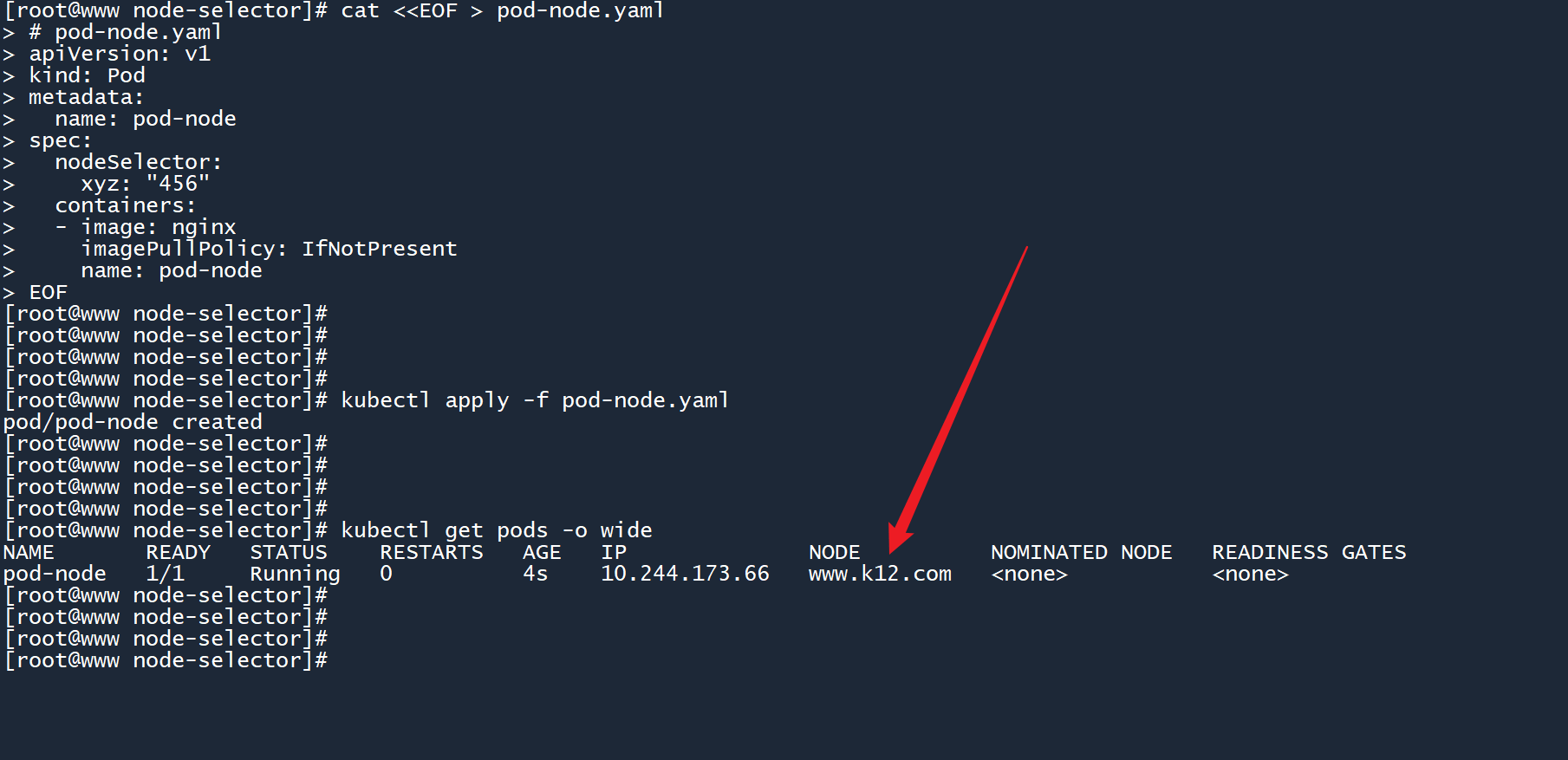This screenshot has width=1568, height=760.
Task: Click the nodeSelector: key in the YAML
Action: coord(138,162)
